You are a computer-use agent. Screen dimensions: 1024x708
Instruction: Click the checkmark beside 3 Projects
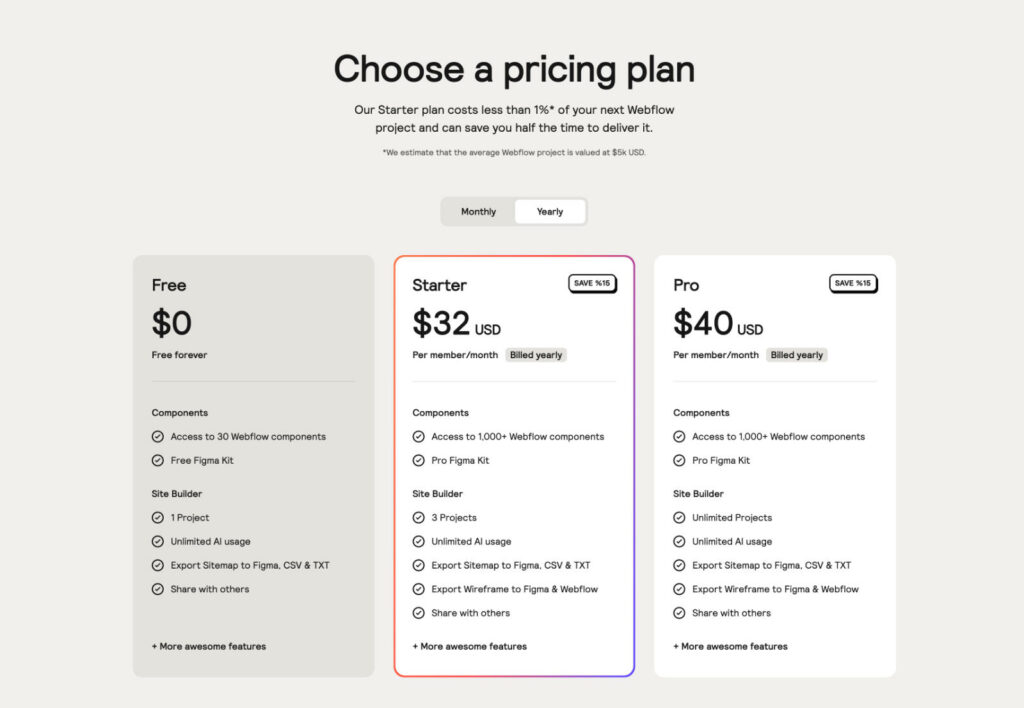click(x=418, y=517)
